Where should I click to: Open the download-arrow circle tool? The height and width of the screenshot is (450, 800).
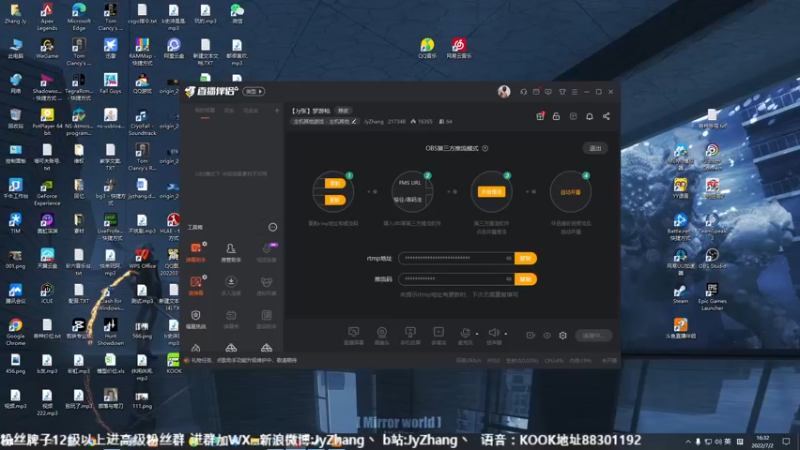231,286
